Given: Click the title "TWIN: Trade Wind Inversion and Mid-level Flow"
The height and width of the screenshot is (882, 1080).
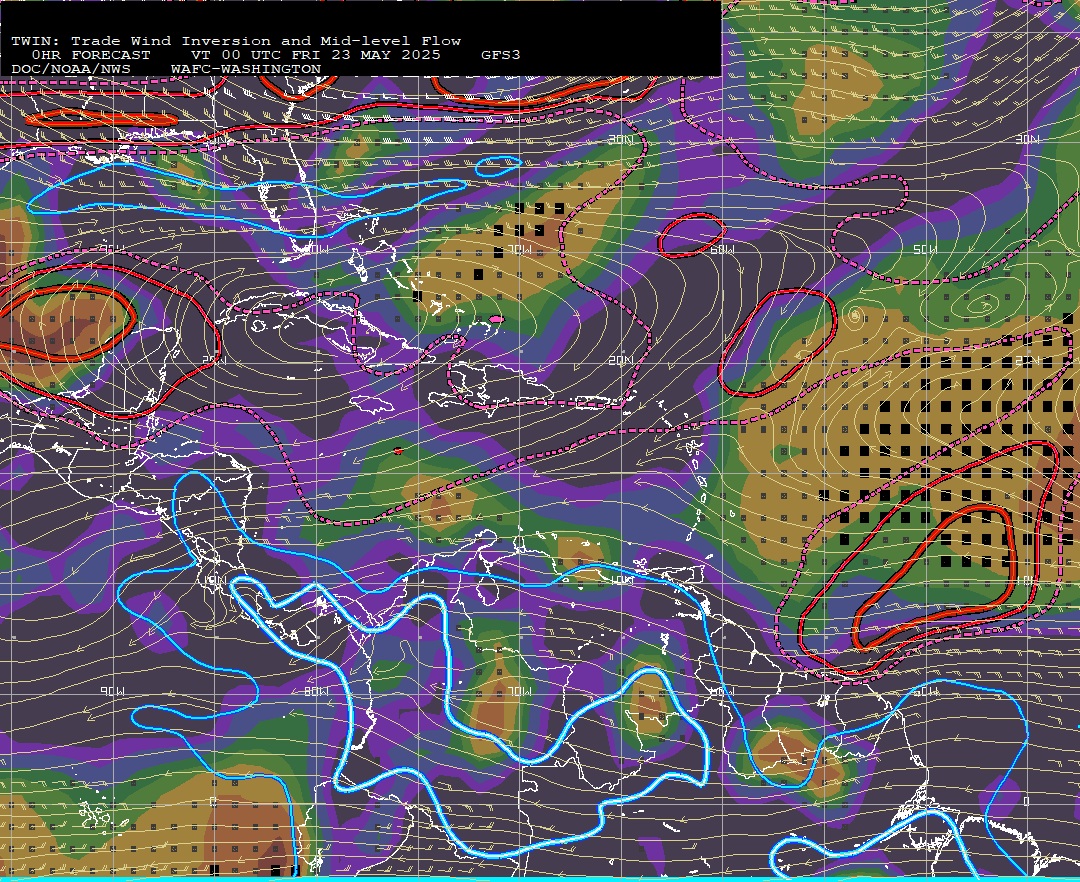Looking at the screenshot, I should [x=236, y=41].
